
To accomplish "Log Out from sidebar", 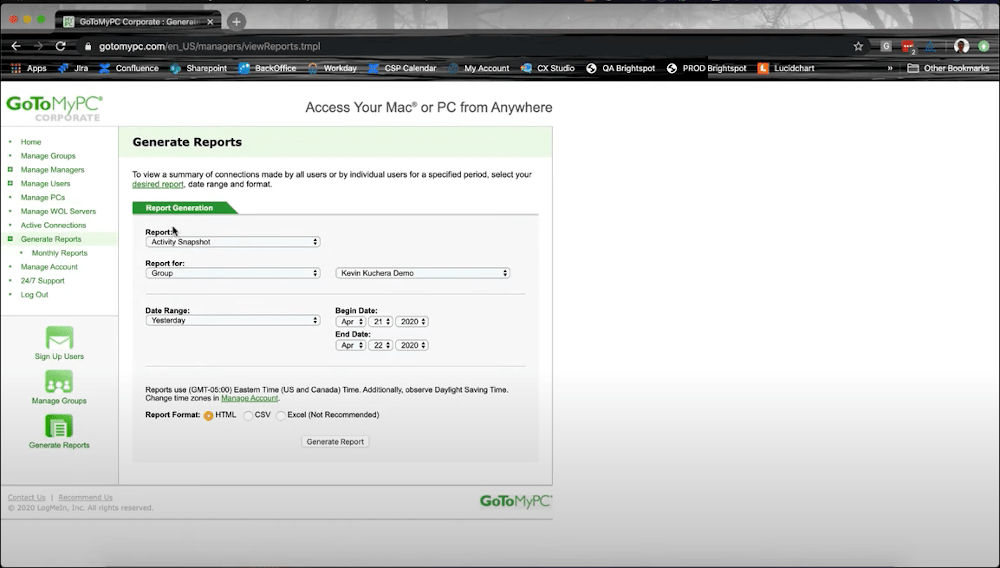I will click(x=34, y=295).
